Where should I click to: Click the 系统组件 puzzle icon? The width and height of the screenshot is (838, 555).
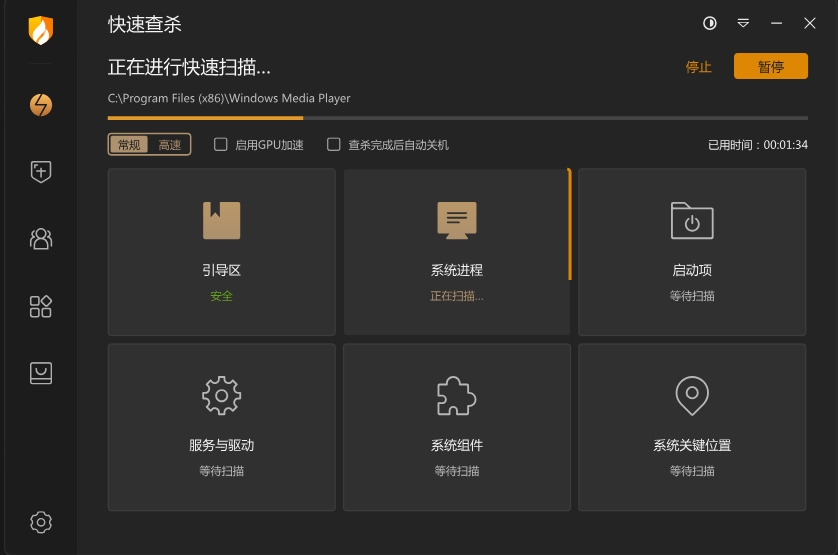tap(456, 396)
